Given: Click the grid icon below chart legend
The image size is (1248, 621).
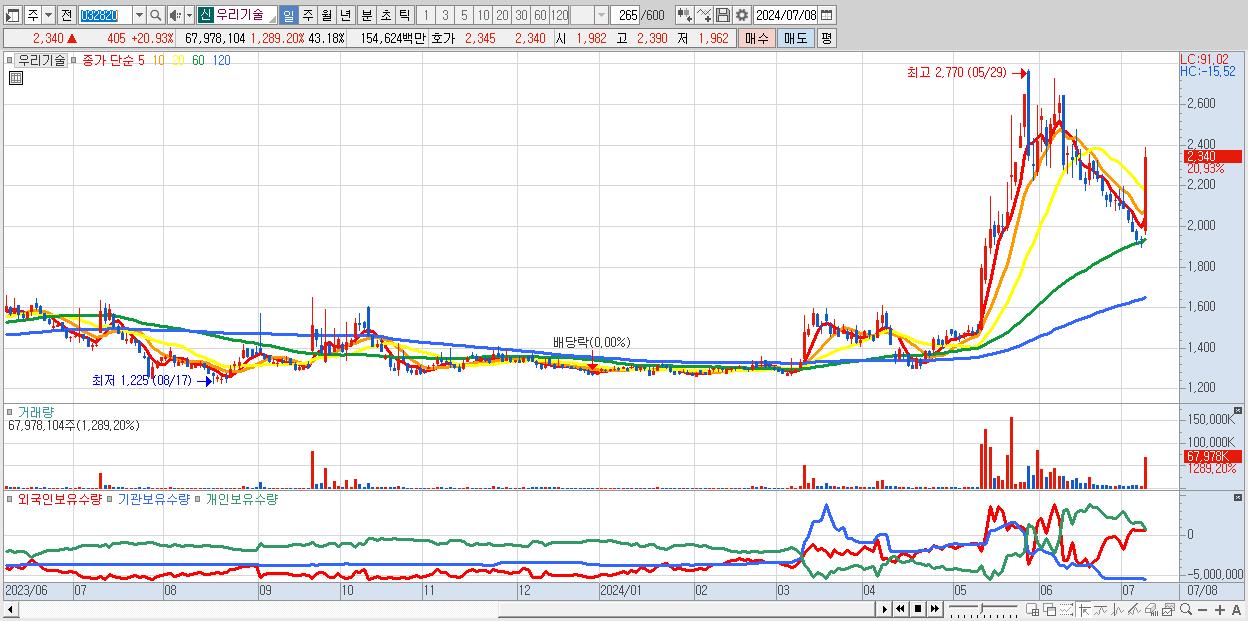Looking at the screenshot, I should [x=14, y=78].
